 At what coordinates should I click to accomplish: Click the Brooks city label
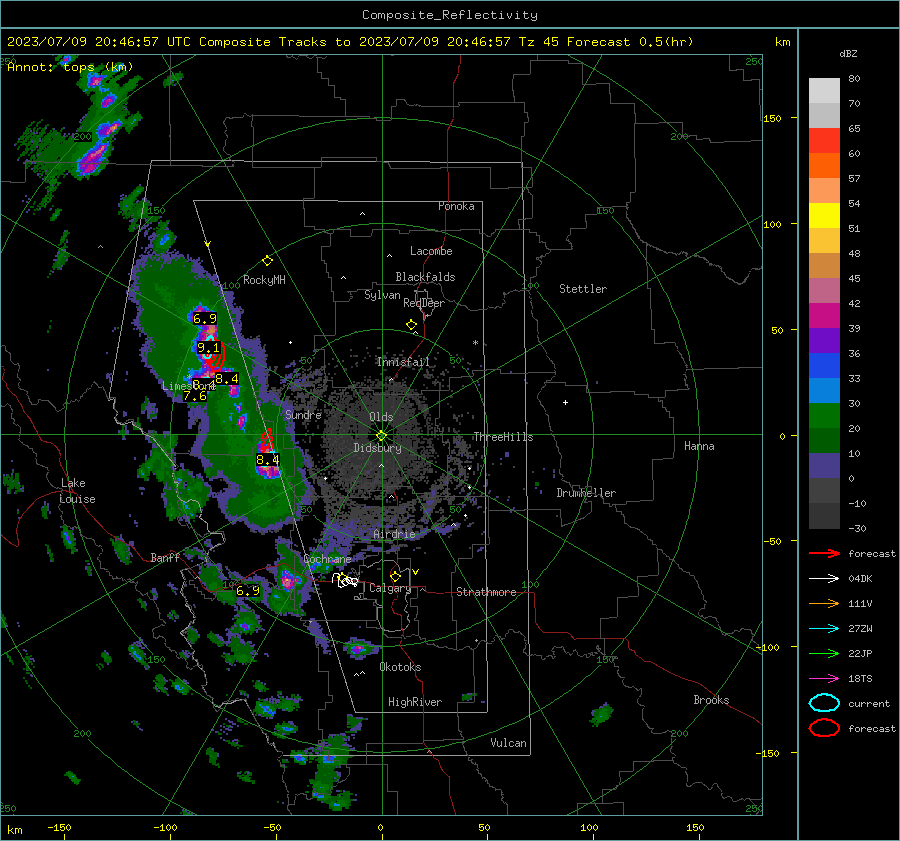[x=711, y=700]
